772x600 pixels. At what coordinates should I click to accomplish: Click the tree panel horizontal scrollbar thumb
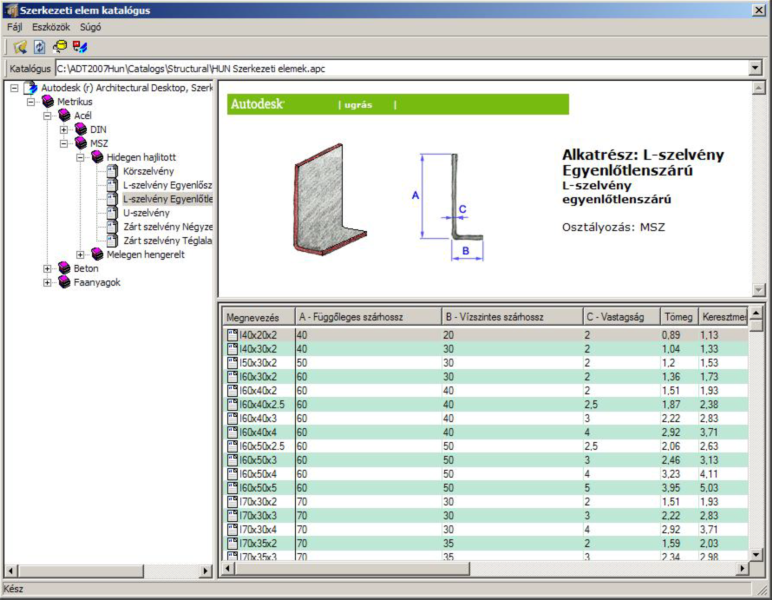(x=81, y=571)
